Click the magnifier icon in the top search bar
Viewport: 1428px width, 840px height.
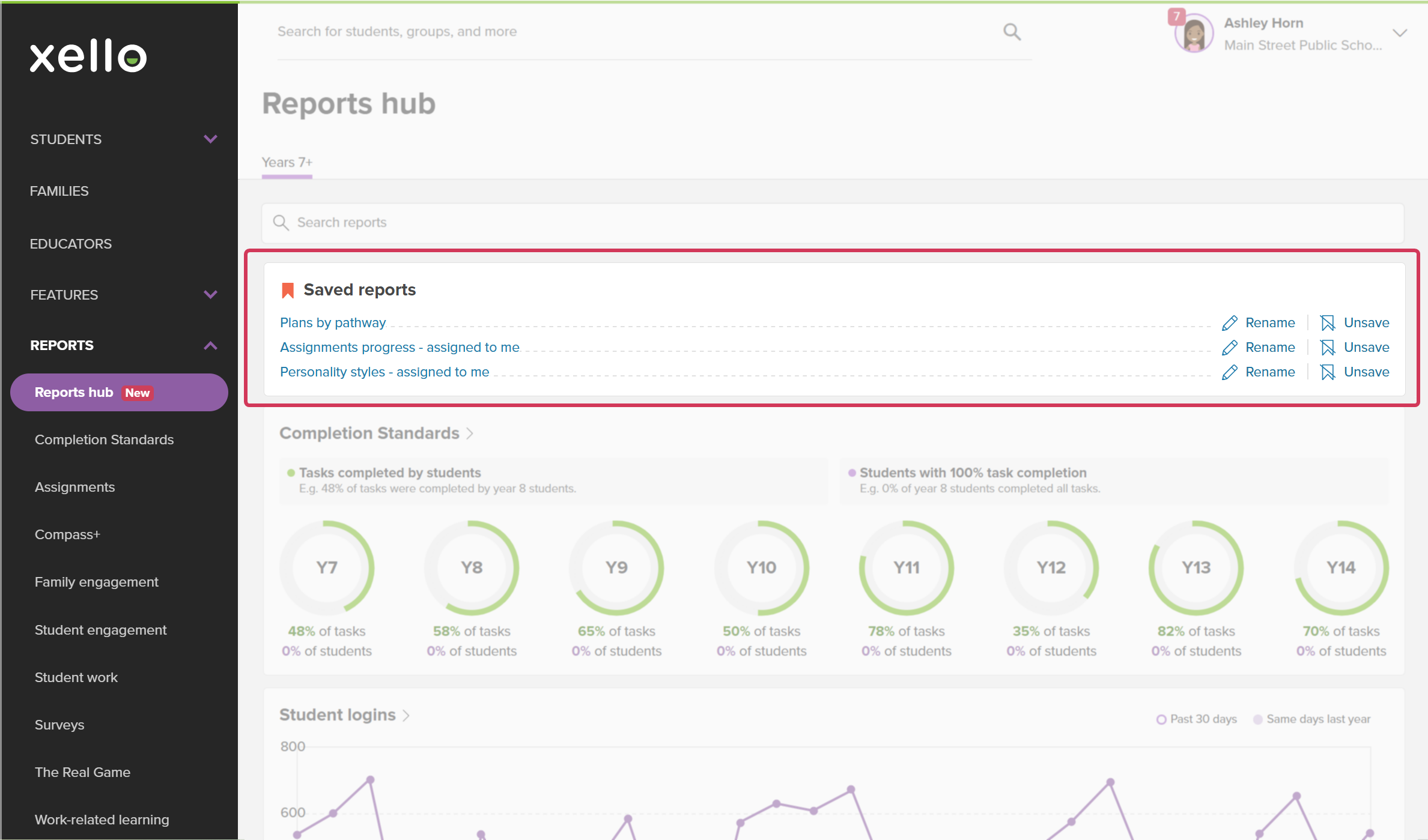pyautogui.click(x=1012, y=32)
